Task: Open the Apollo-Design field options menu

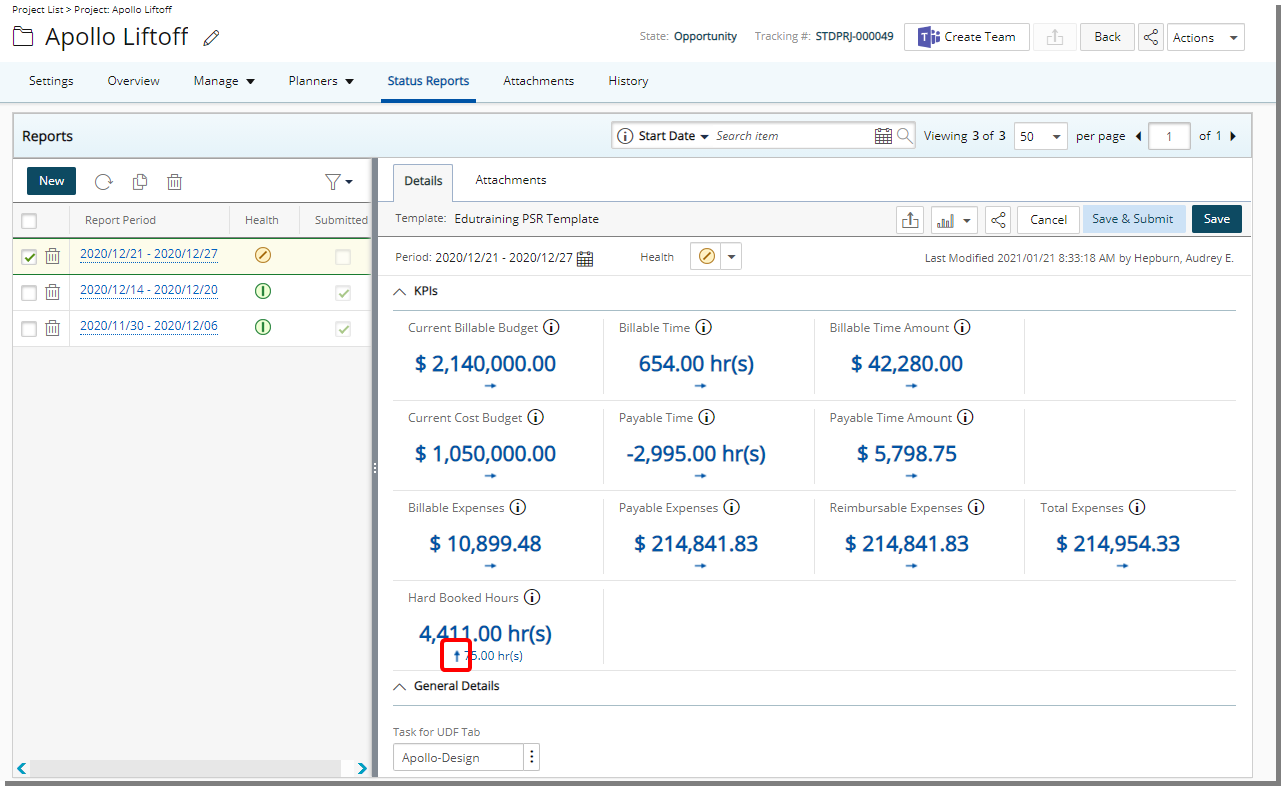Action: pos(532,758)
